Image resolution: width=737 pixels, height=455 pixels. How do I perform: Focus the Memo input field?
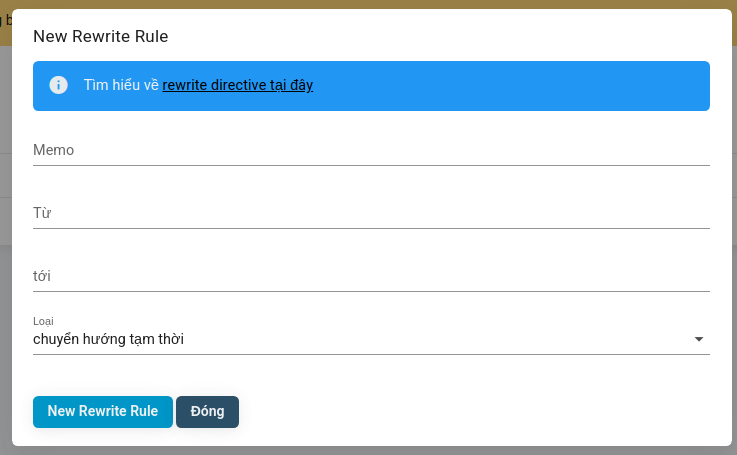pyautogui.click(x=371, y=150)
